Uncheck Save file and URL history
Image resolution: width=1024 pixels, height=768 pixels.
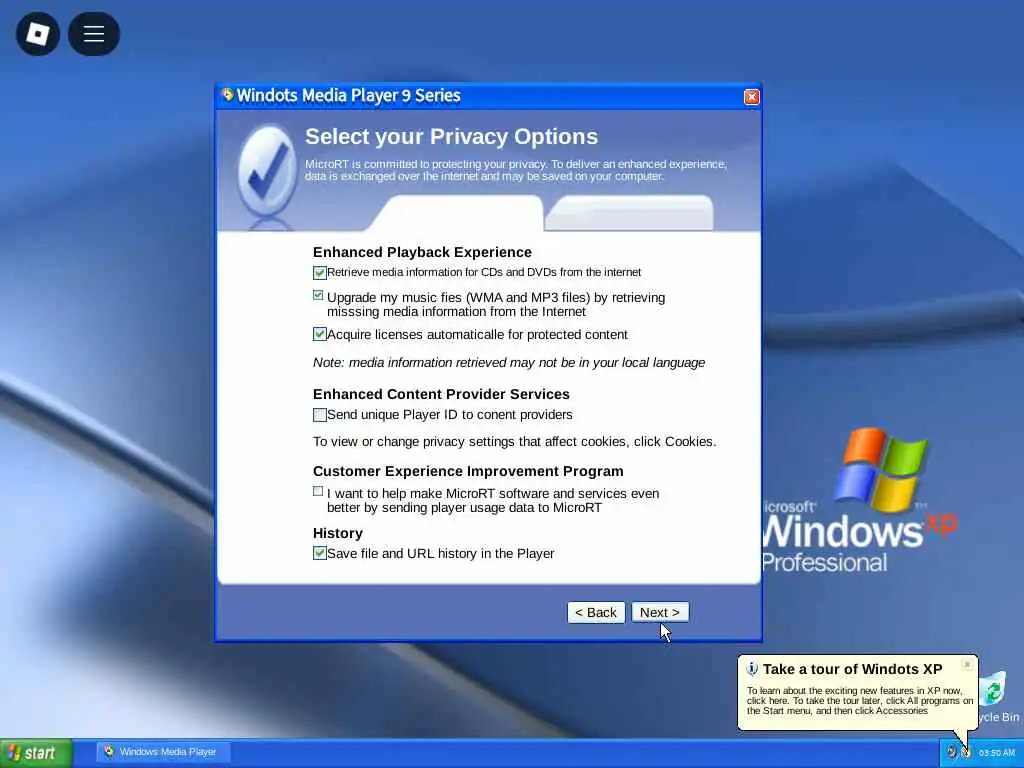[319, 553]
